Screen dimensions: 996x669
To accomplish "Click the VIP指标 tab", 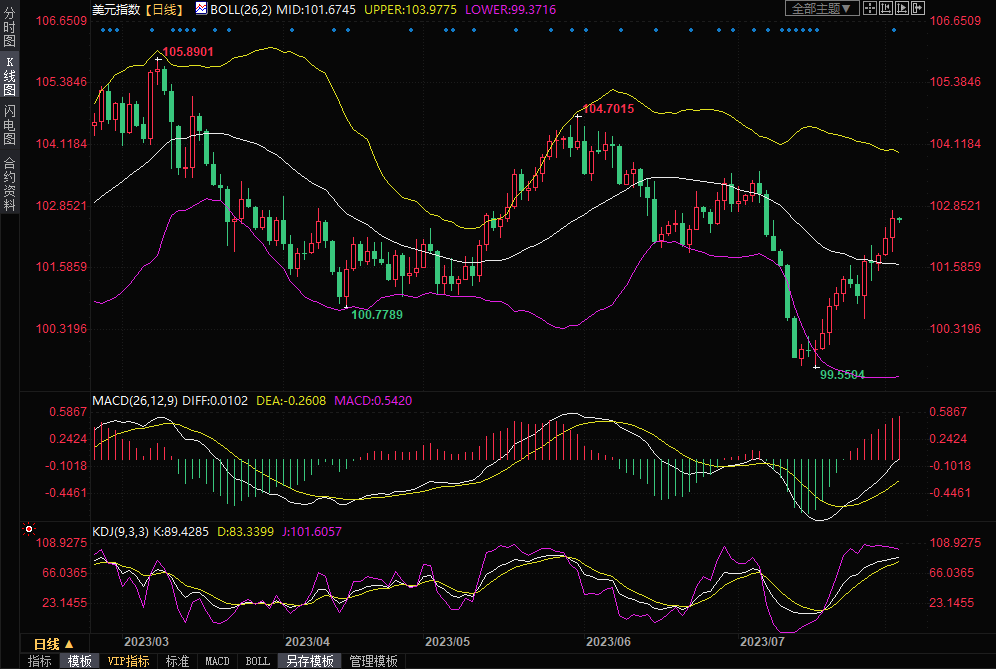I will [x=128, y=661].
